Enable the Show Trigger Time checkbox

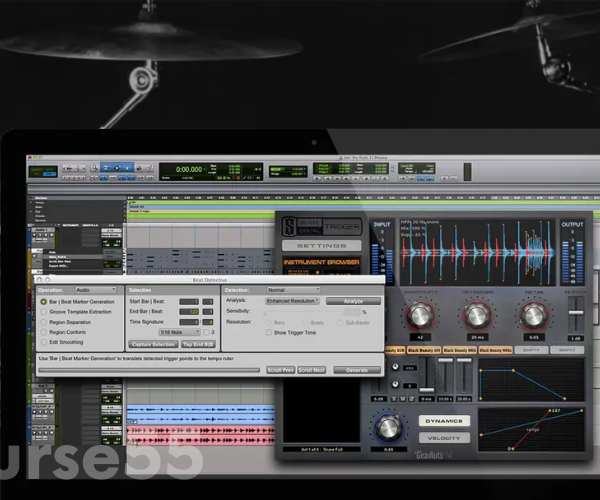tap(269, 332)
